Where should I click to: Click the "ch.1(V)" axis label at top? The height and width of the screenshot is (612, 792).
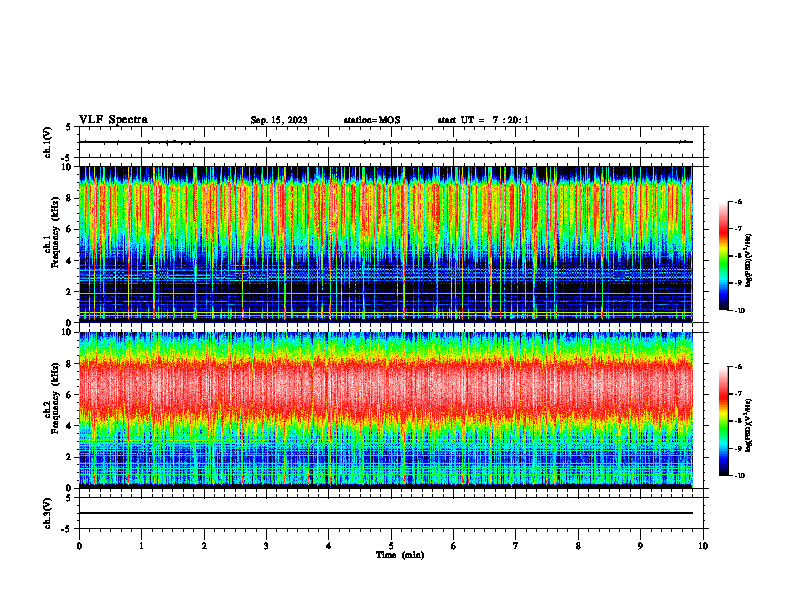tap(47, 142)
